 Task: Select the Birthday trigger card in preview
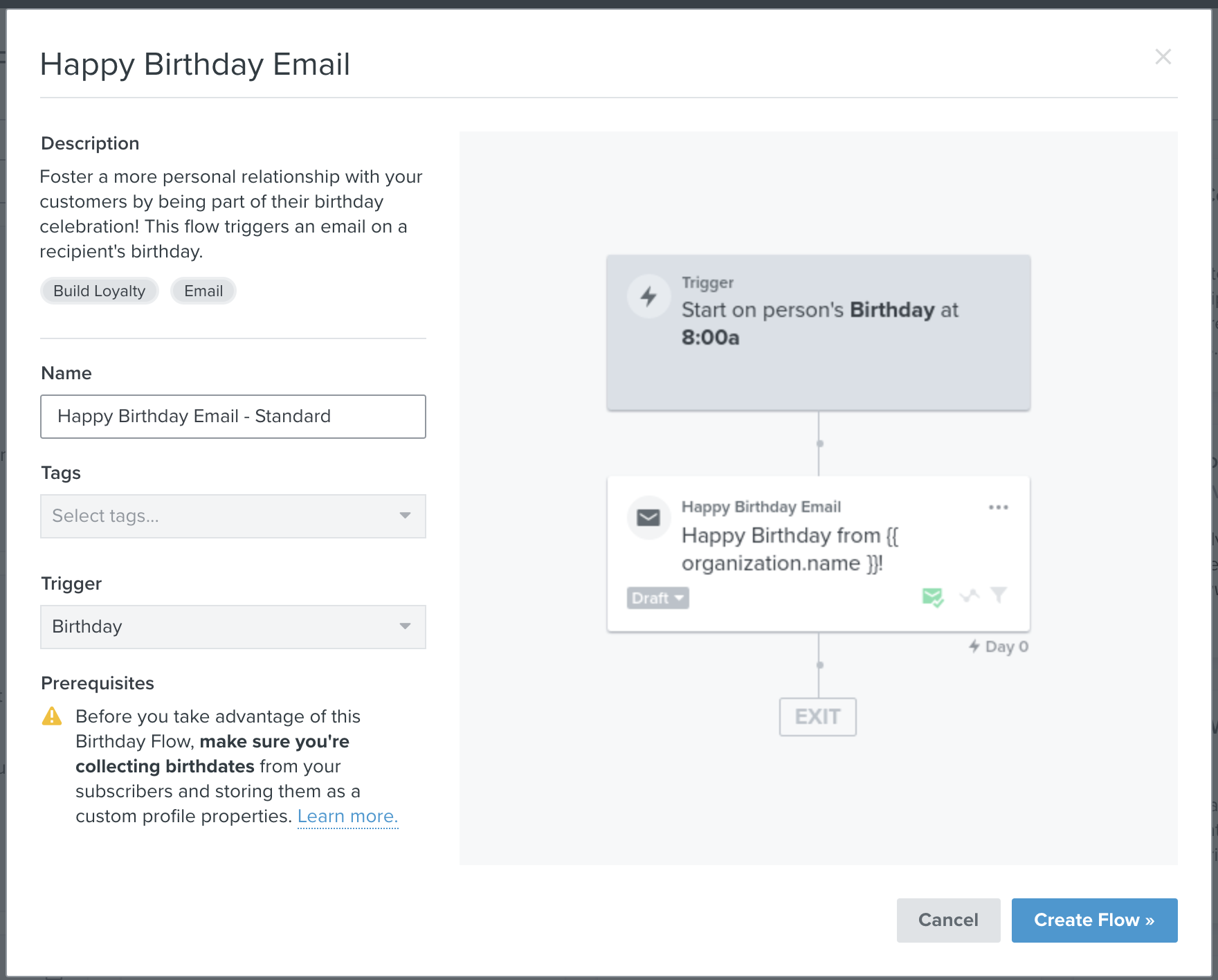click(x=818, y=333)
